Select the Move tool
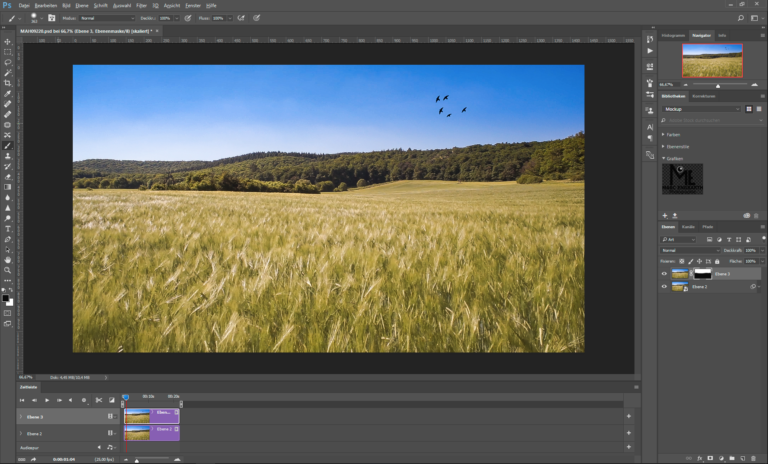The height and width of the screenshot is (464, 768). pos(7,42)
